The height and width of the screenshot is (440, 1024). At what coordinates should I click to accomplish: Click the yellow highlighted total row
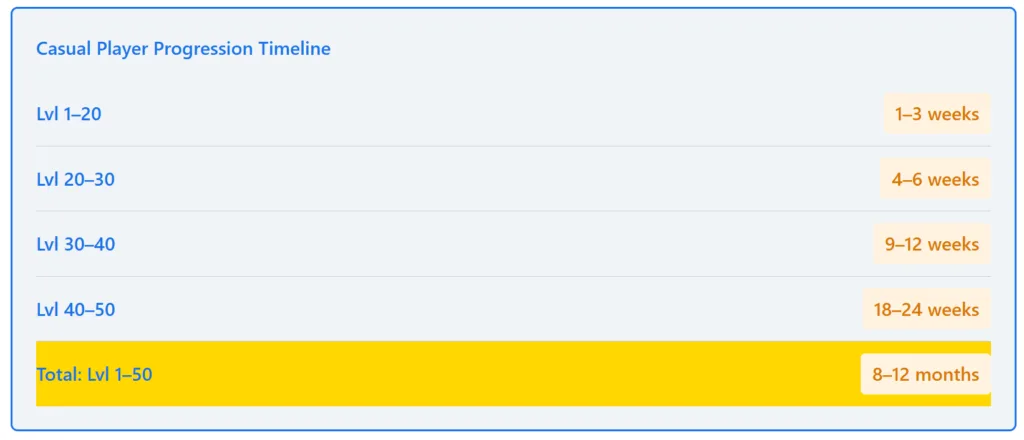(500, 374)
